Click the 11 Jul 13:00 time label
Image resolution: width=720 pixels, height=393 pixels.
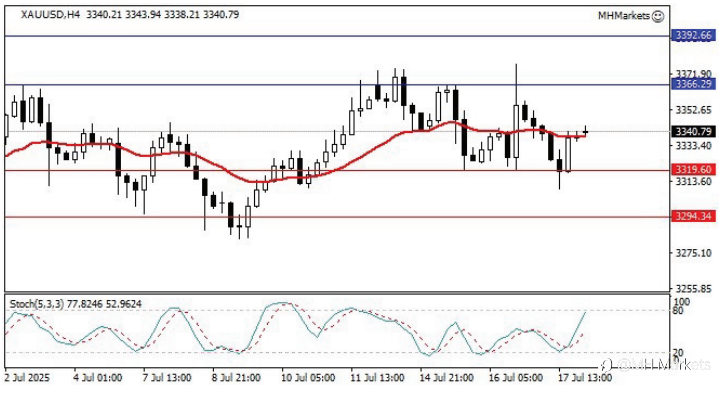377,378
